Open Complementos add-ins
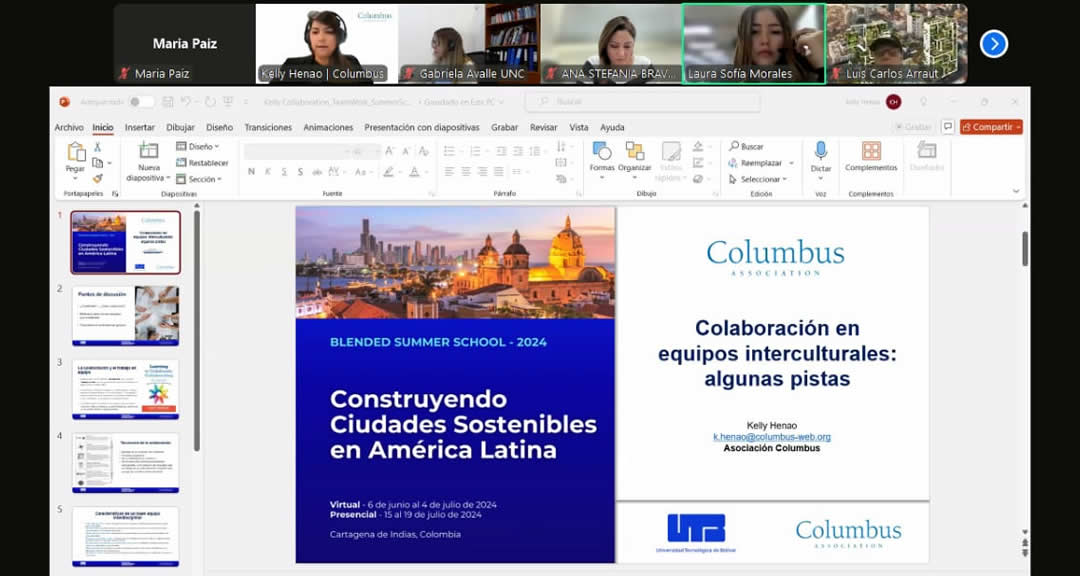Screen dimensions: 1080x576 871,156
